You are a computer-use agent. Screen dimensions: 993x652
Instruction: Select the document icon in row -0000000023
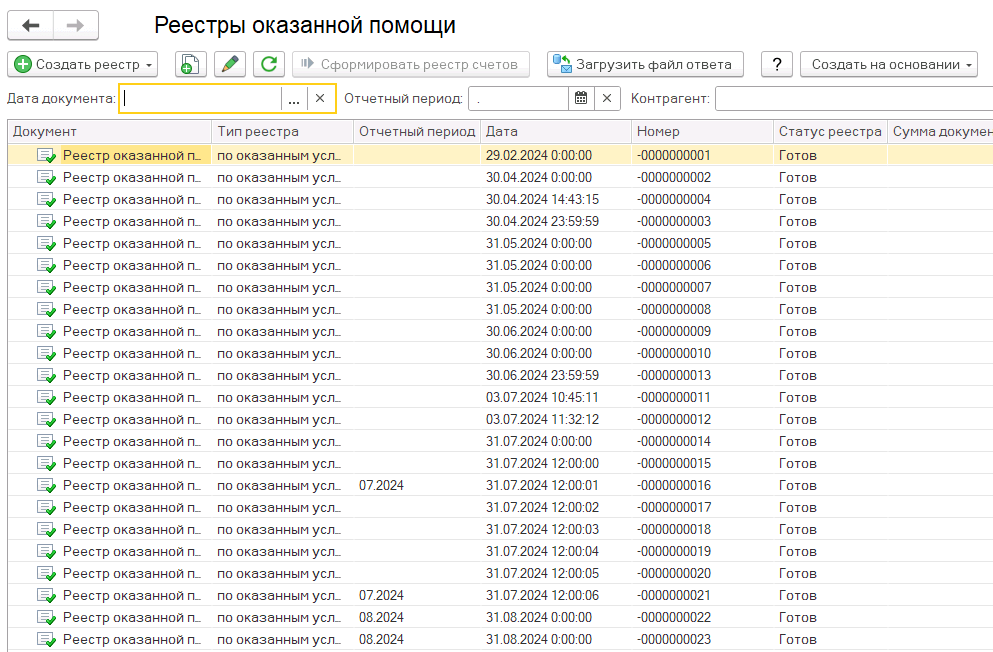[x=46, y=639]
